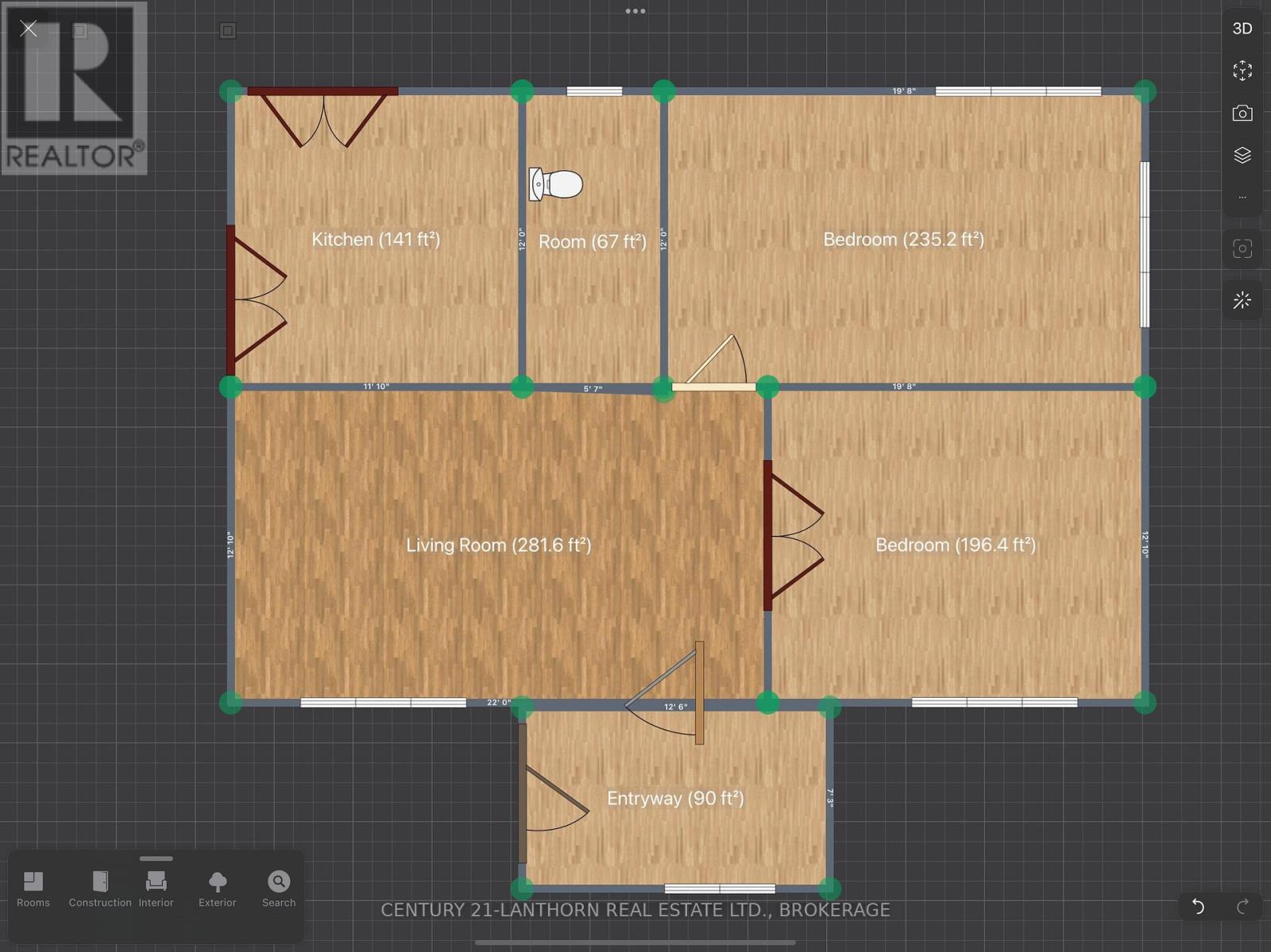1271x952 pixels.
Task: Select the door between Living Room and Entryway
Action: pos(666,692)
